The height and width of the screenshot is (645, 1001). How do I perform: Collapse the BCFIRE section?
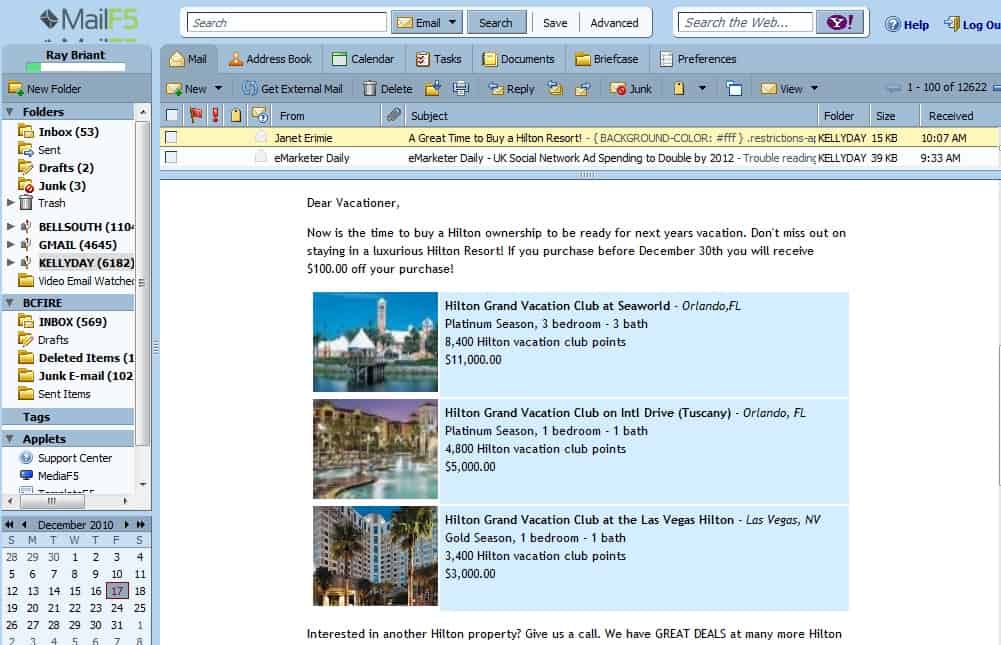click(10, 302)
